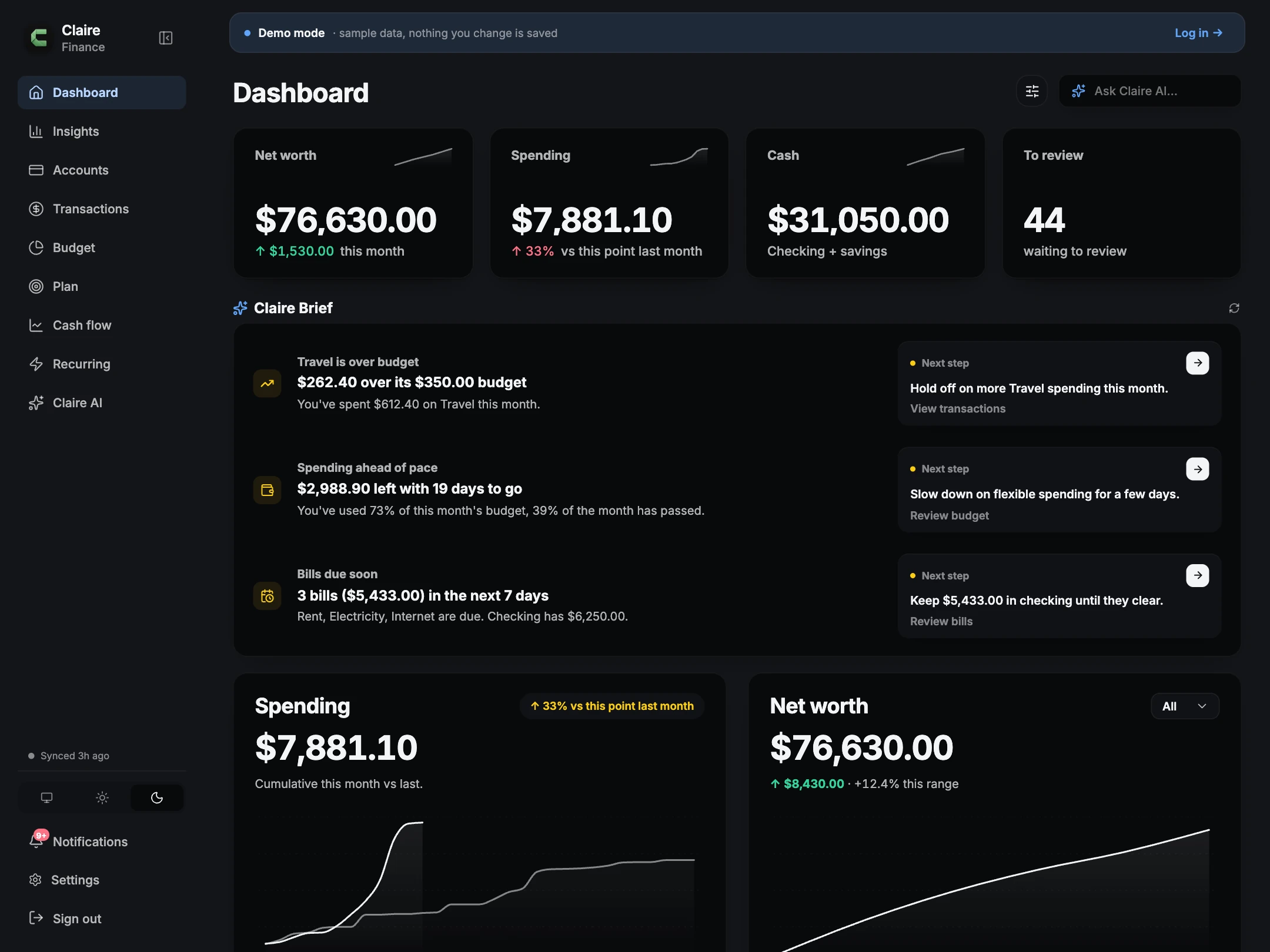Open dashboard customize sliders icon

tap(1032, 91)
